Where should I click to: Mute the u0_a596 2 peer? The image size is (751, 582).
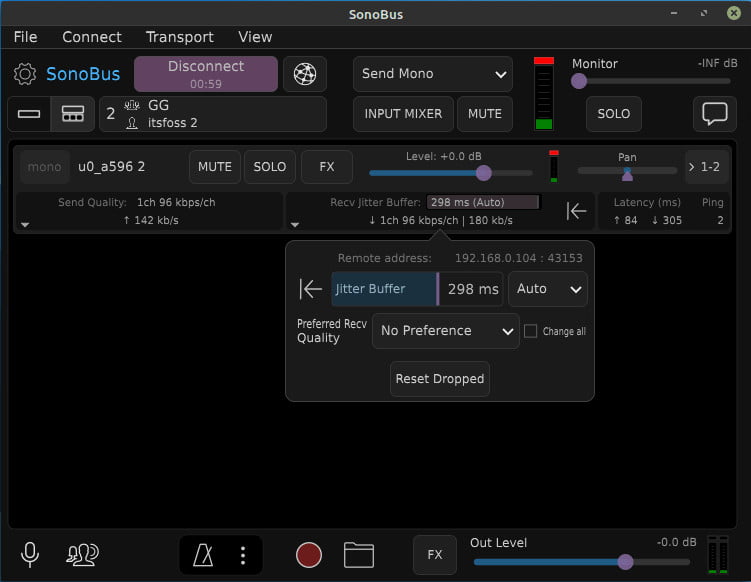[x=215, y=167]
